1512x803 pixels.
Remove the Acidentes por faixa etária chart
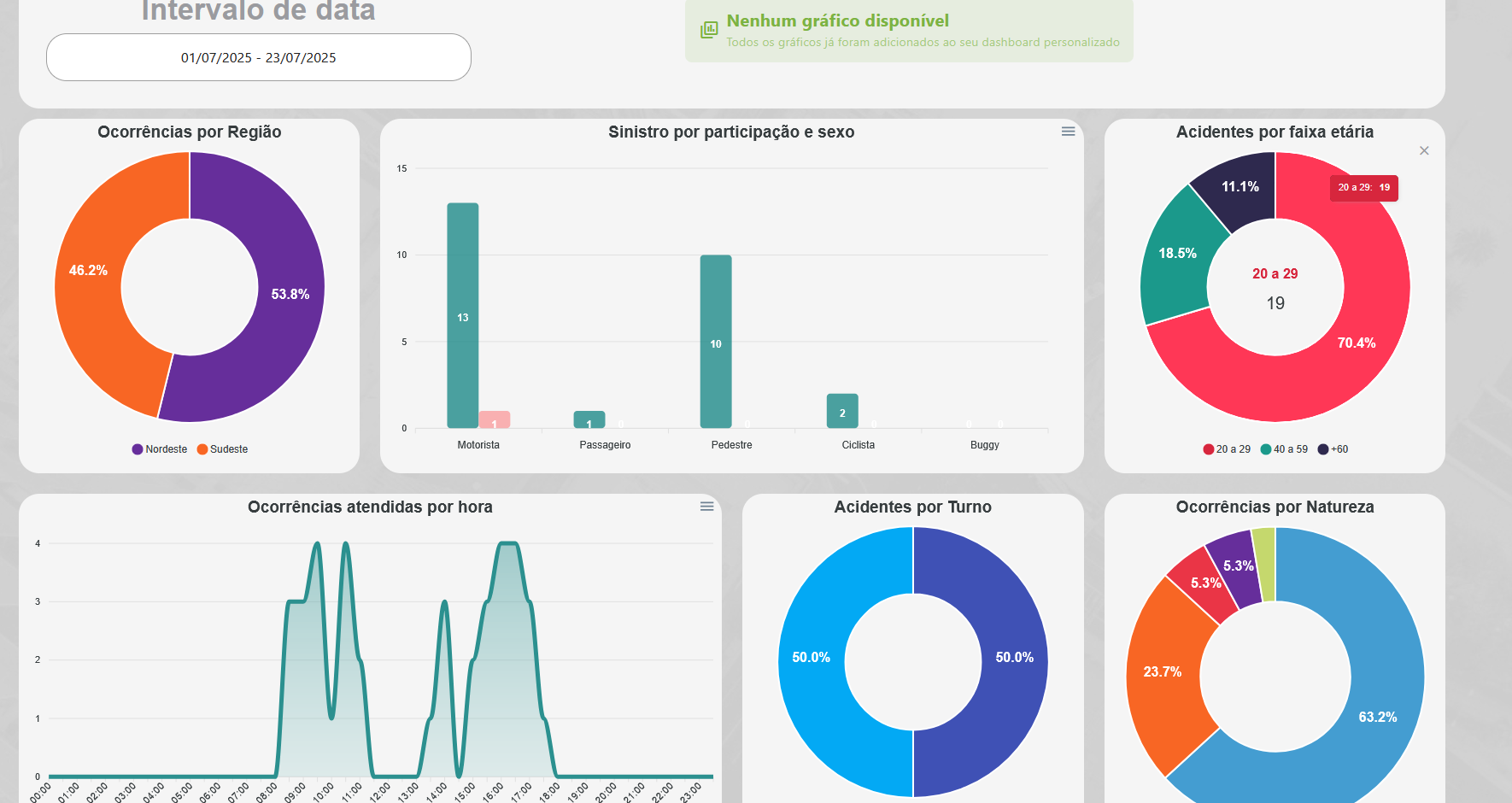(1424, 151)
